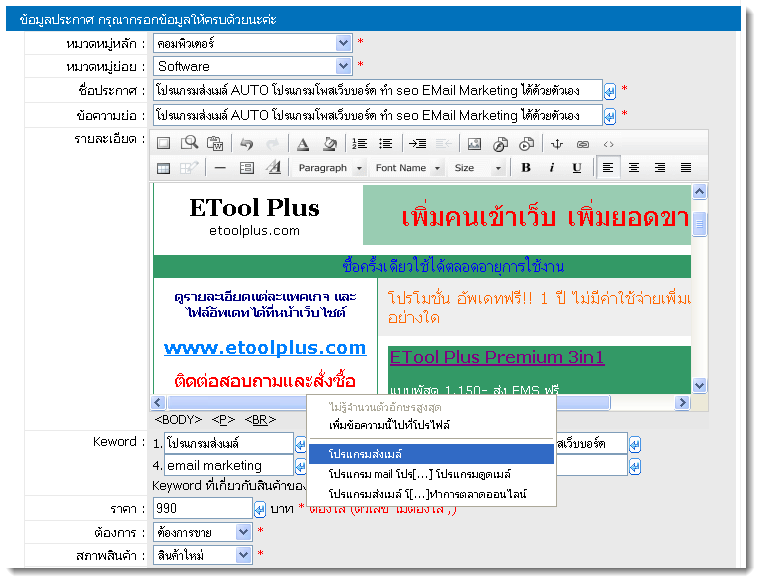Select the highlighted โปรแกรมส่งเมล์ menu entry

[430, 454]
